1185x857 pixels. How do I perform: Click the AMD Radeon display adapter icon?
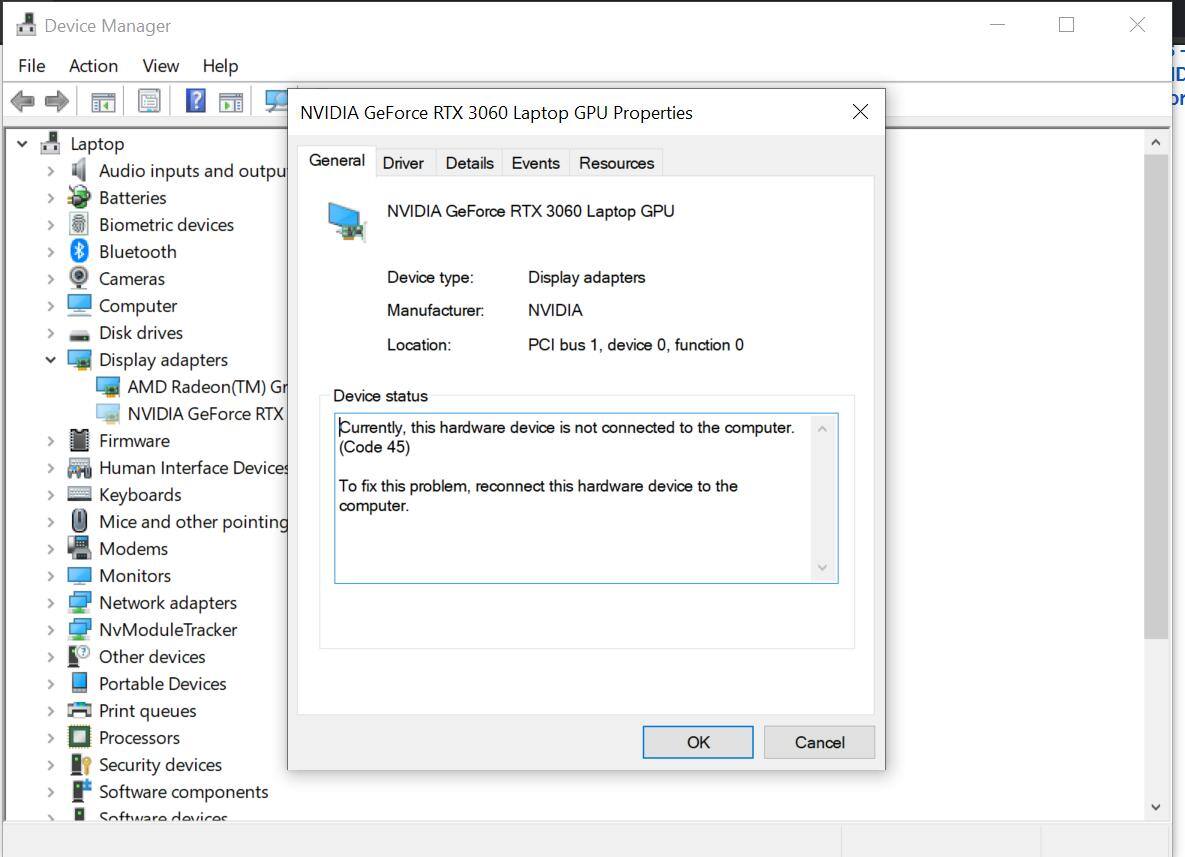[x=108, y=387]
